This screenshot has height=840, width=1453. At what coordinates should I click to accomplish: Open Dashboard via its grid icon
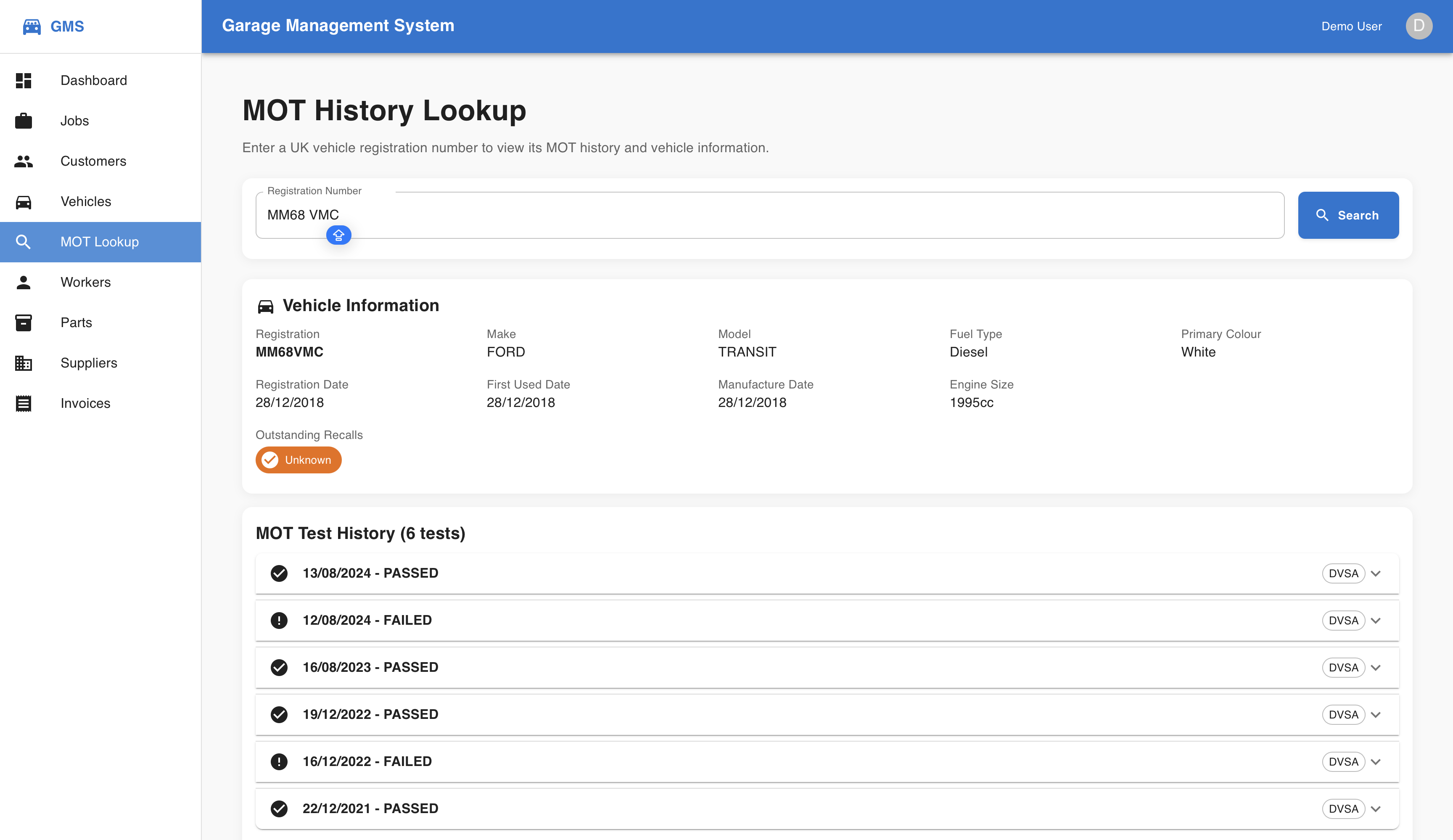pyautogui.click(x=24, y=81)
